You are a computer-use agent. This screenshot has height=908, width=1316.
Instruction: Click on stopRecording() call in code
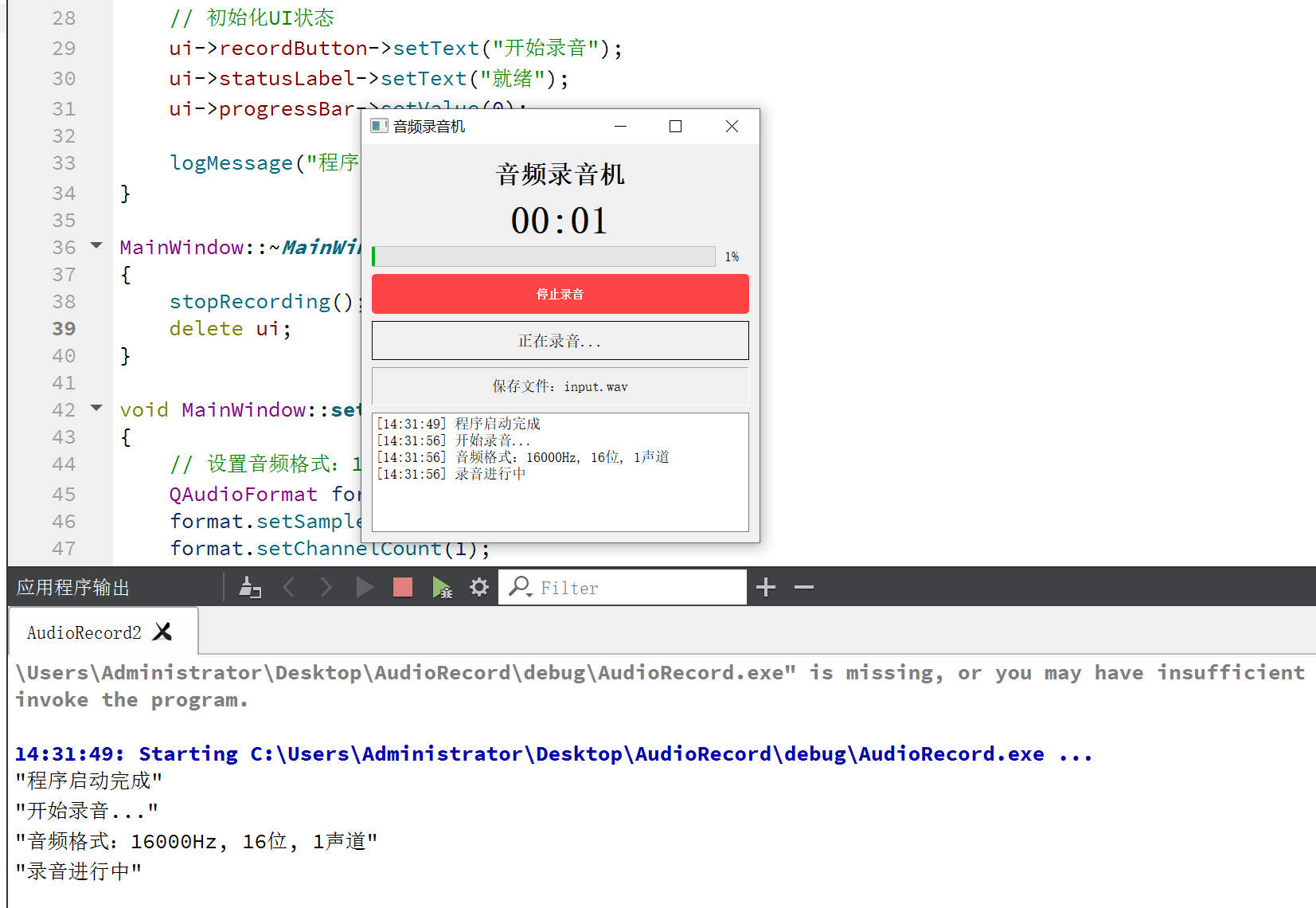[267, 301]
